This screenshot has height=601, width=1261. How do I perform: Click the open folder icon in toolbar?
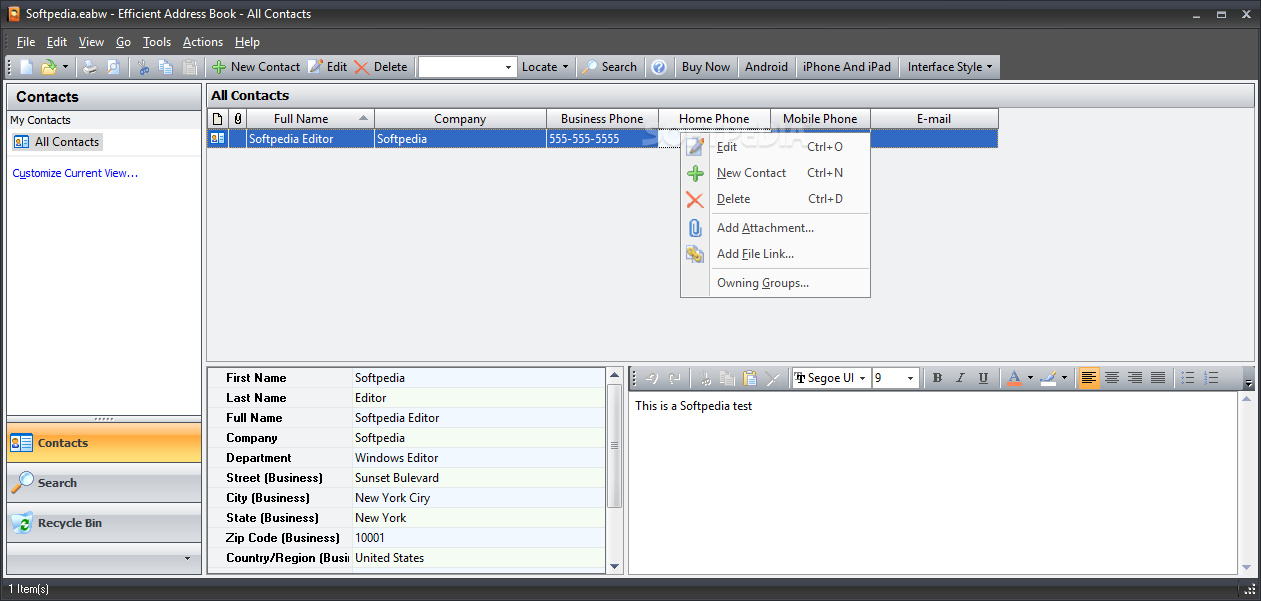pyautogui.click(x=49, y=67)
